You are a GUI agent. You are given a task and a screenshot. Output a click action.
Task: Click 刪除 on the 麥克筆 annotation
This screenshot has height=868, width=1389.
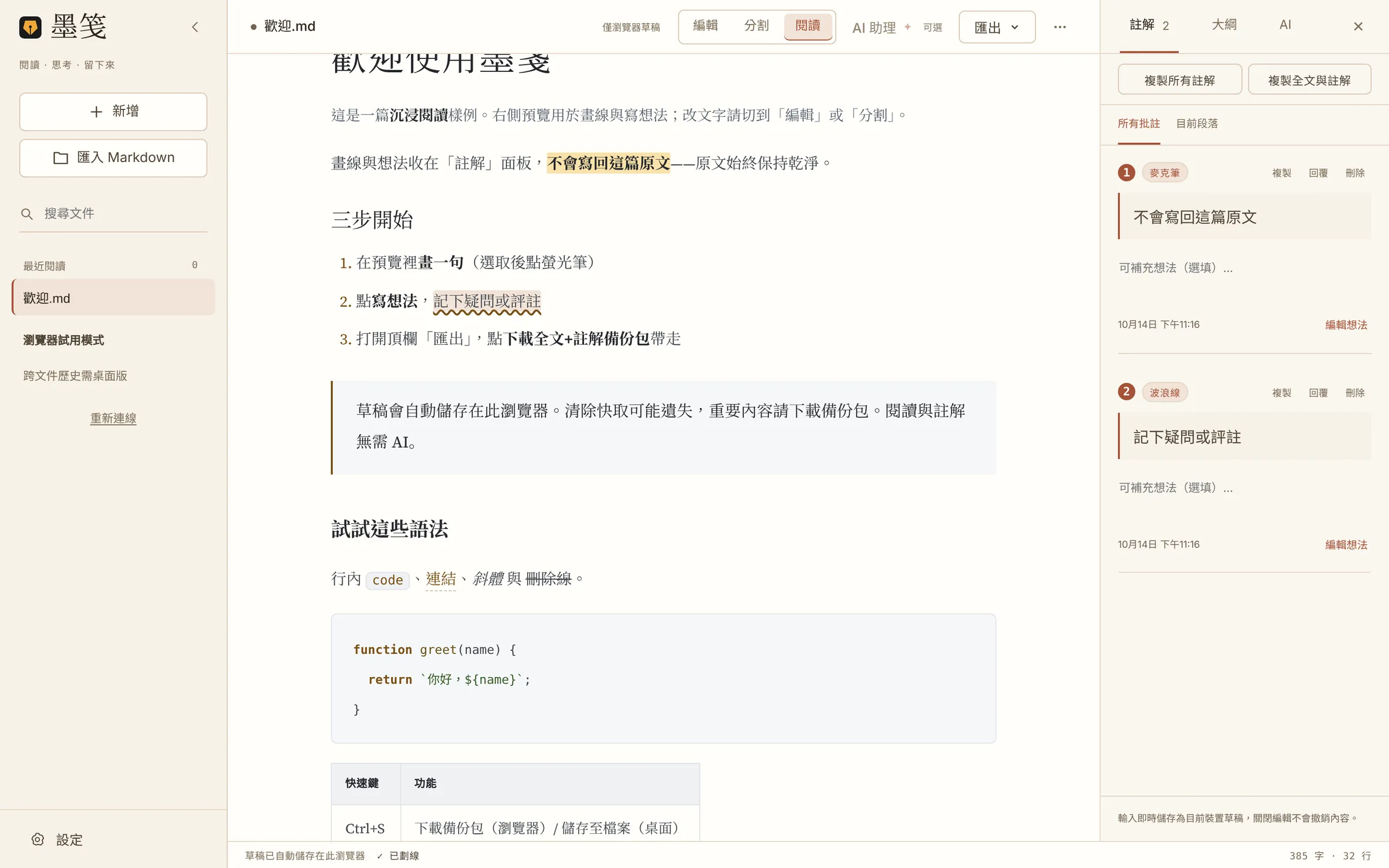coord(1355,173)
